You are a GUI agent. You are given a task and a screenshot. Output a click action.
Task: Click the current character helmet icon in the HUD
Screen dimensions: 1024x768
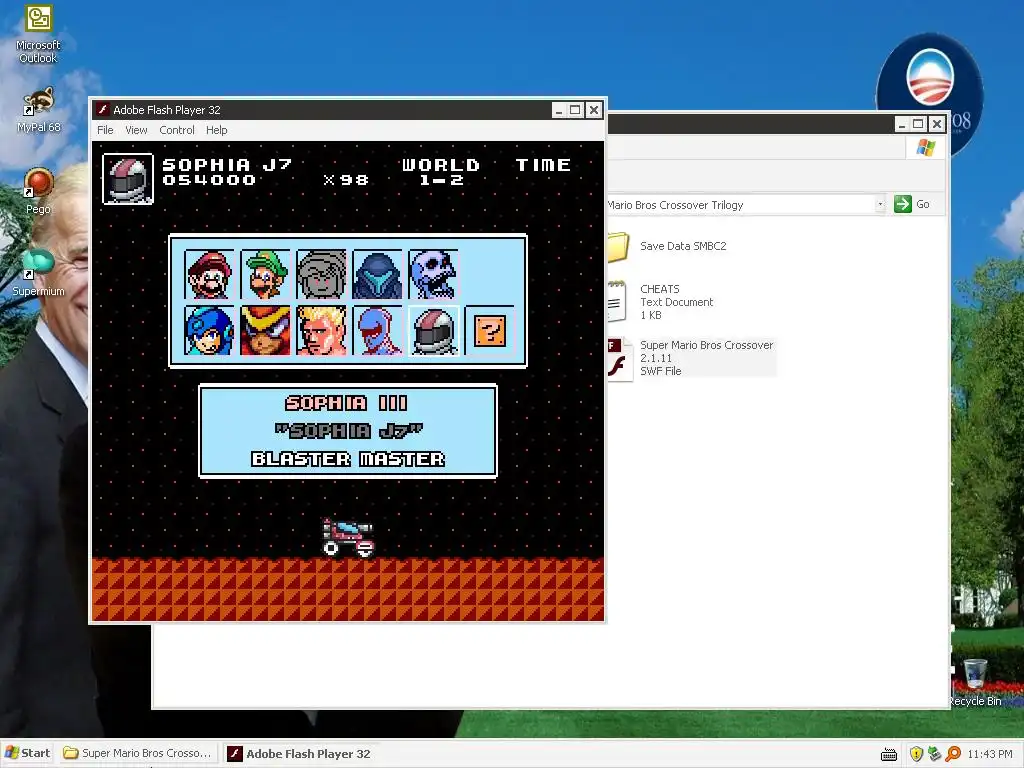pyautogui.click(x=128, y=179)
